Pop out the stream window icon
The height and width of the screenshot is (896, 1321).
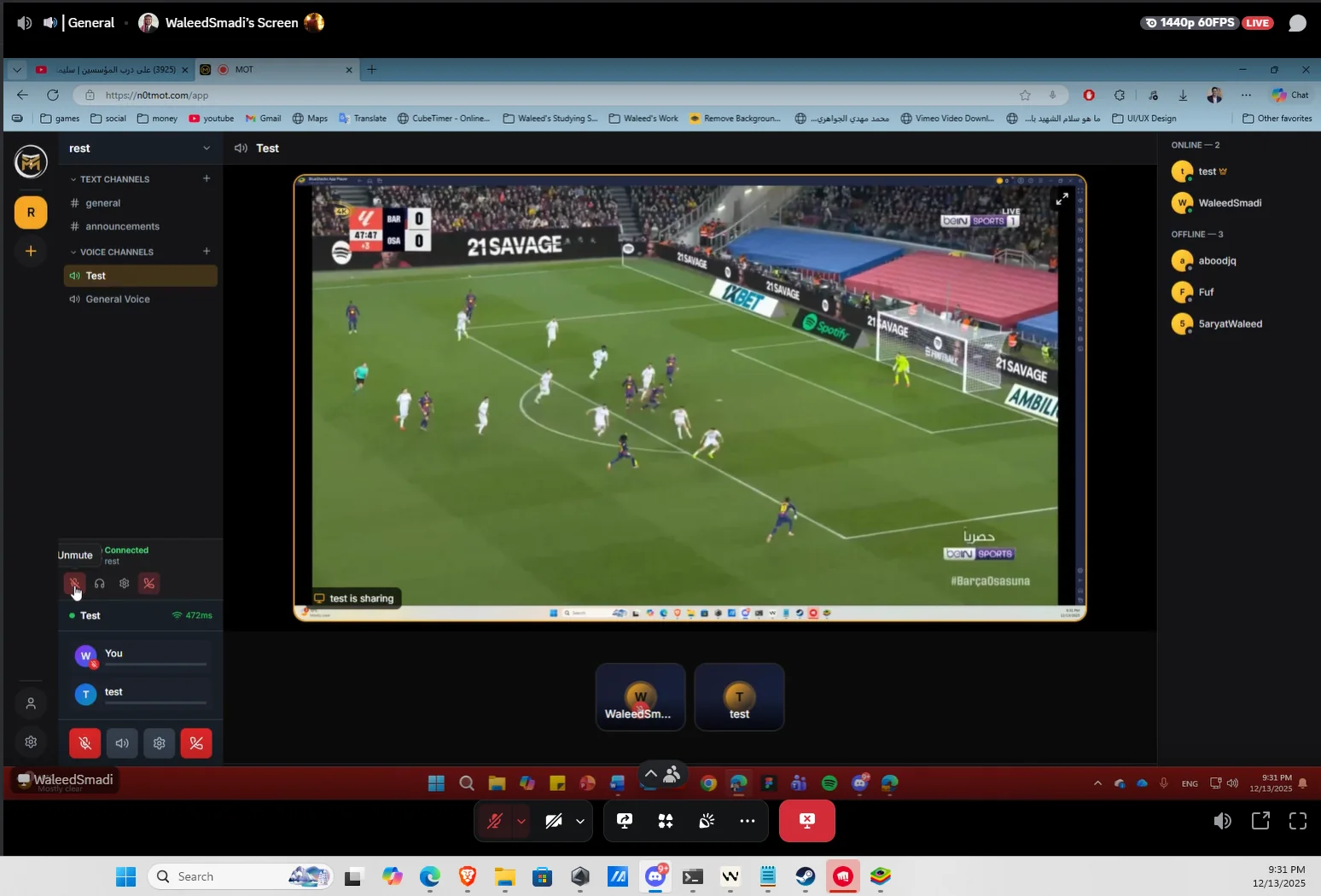[x=1260, y=821]
